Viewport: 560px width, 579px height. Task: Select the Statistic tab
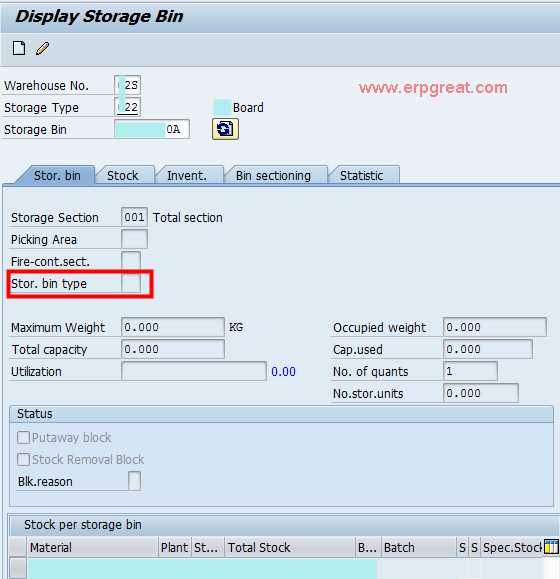tap(361, 175)
